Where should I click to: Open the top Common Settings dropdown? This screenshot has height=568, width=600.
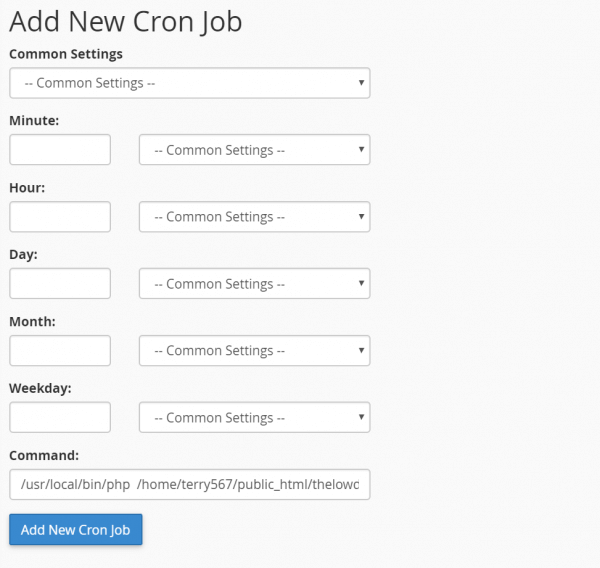coord(189,83)
